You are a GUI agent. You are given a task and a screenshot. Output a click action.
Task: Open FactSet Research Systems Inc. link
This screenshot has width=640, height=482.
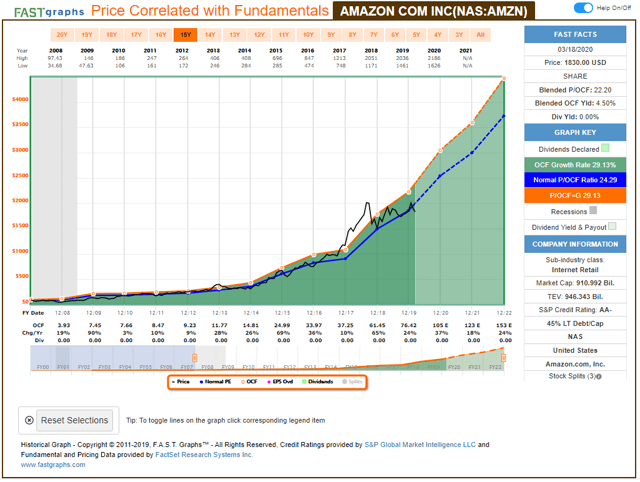pyautogui.click(x=204, y=455)
